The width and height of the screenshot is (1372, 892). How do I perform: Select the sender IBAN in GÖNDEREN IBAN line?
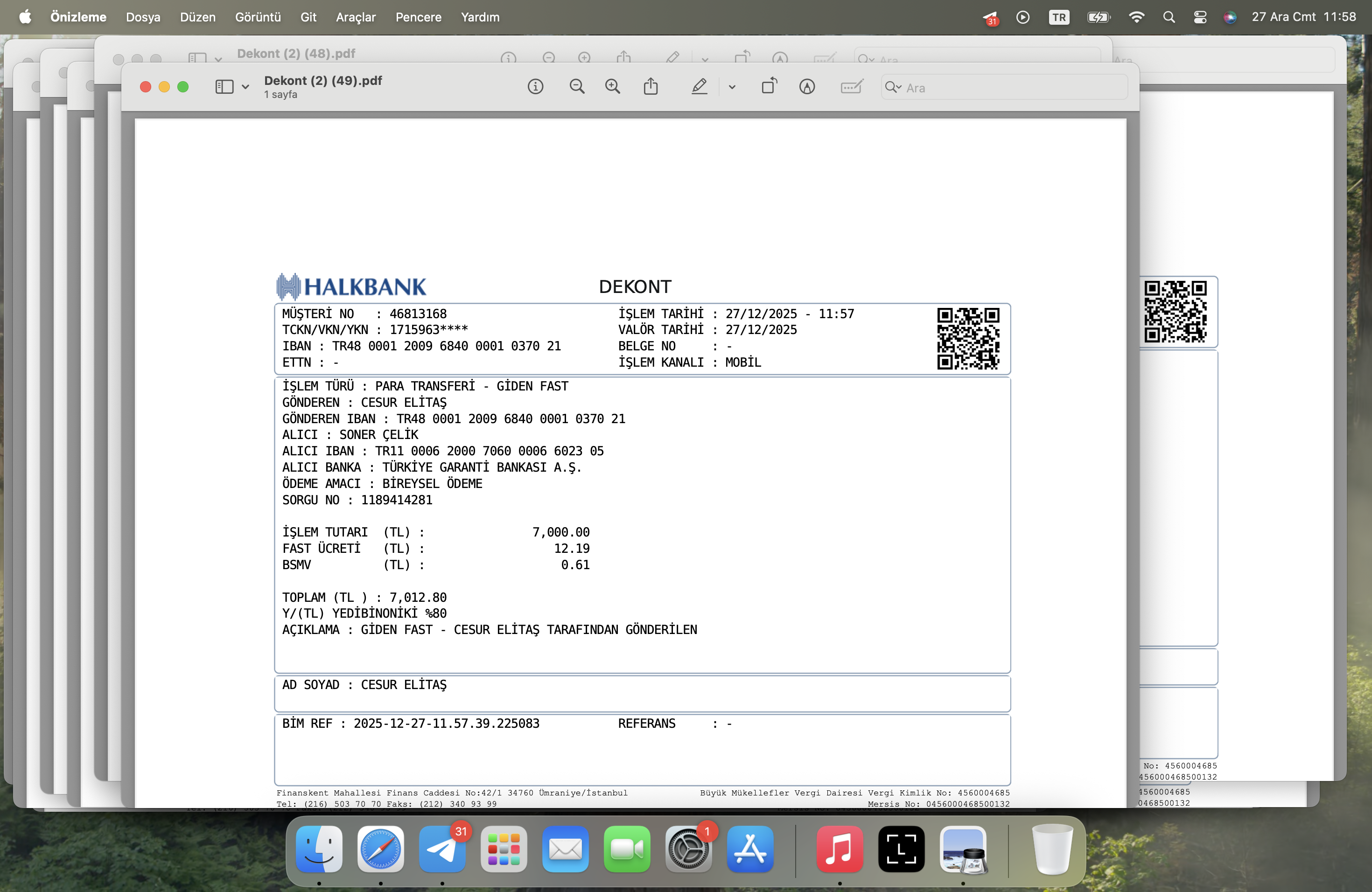pos(511,419)
